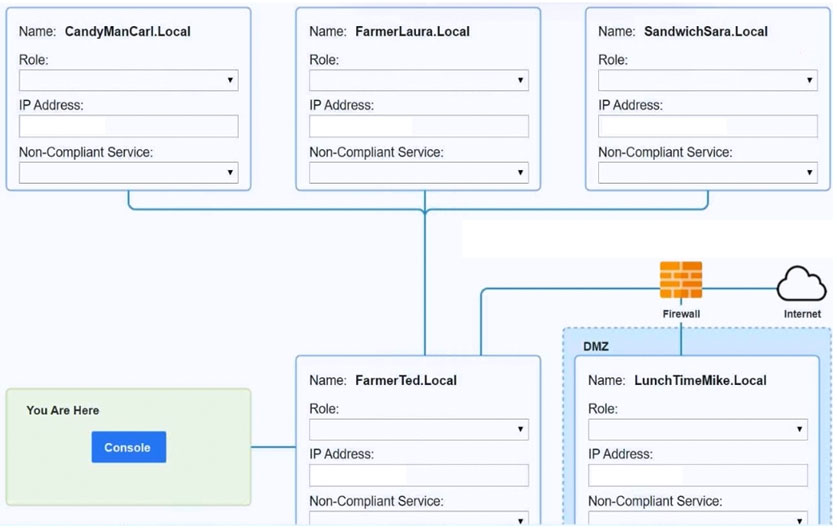This screenshot has width=837, height=529.
Task: Click the Firewall brick icon
Action: pos(680,280)
